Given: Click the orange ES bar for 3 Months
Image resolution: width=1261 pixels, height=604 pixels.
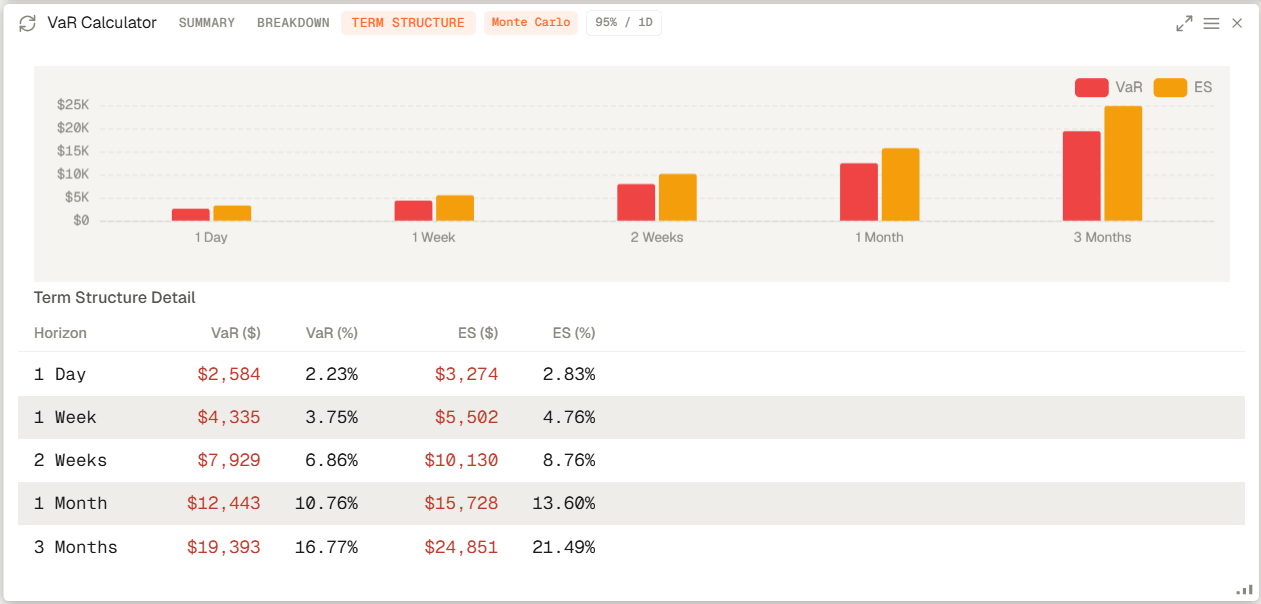Looking at the screenshot, I should pyautogui.click(x=1123, y=164).
